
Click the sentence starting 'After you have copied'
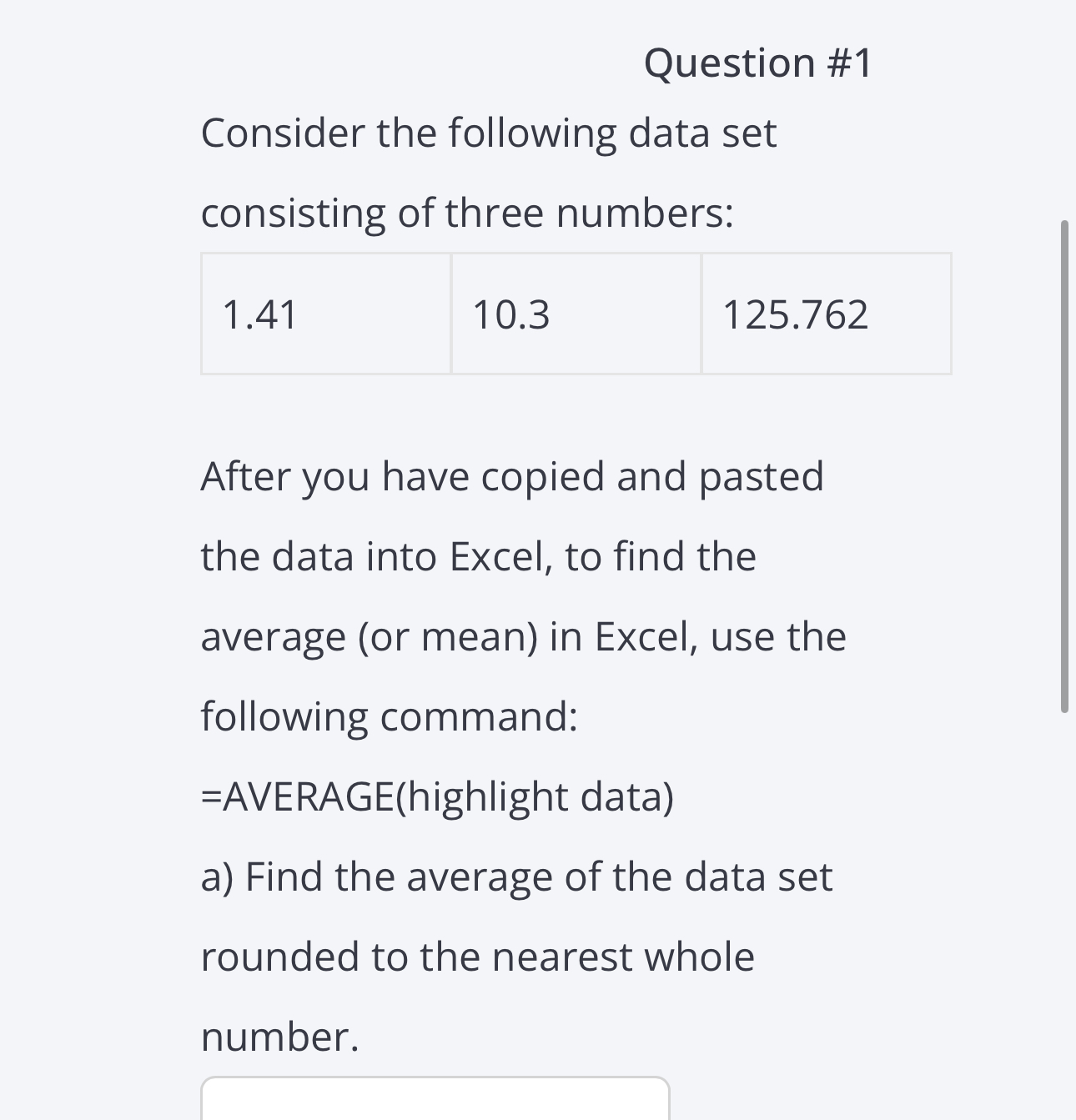[512, 475]
